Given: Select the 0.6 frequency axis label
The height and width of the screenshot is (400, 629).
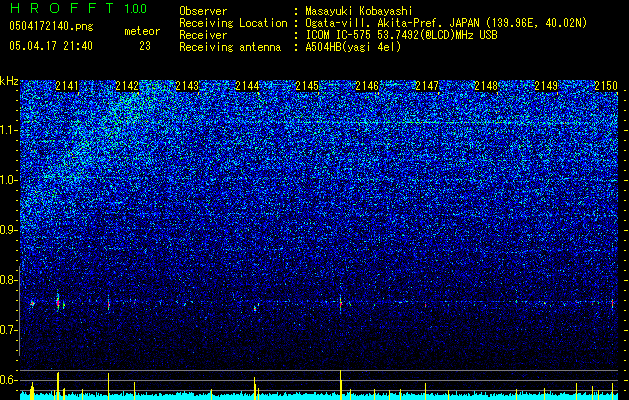Looking at the screenshot, I should point(9,380).
